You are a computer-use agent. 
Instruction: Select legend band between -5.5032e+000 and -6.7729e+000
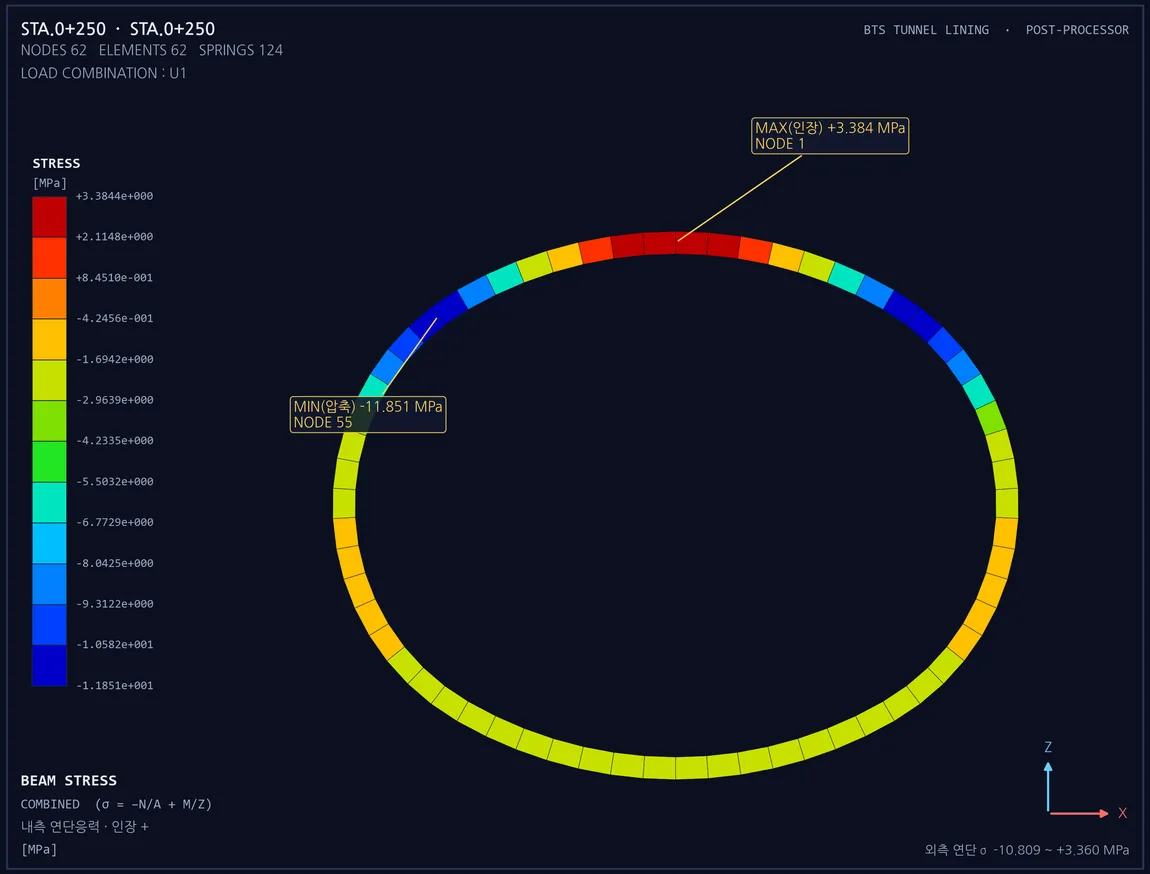point(49,502)
